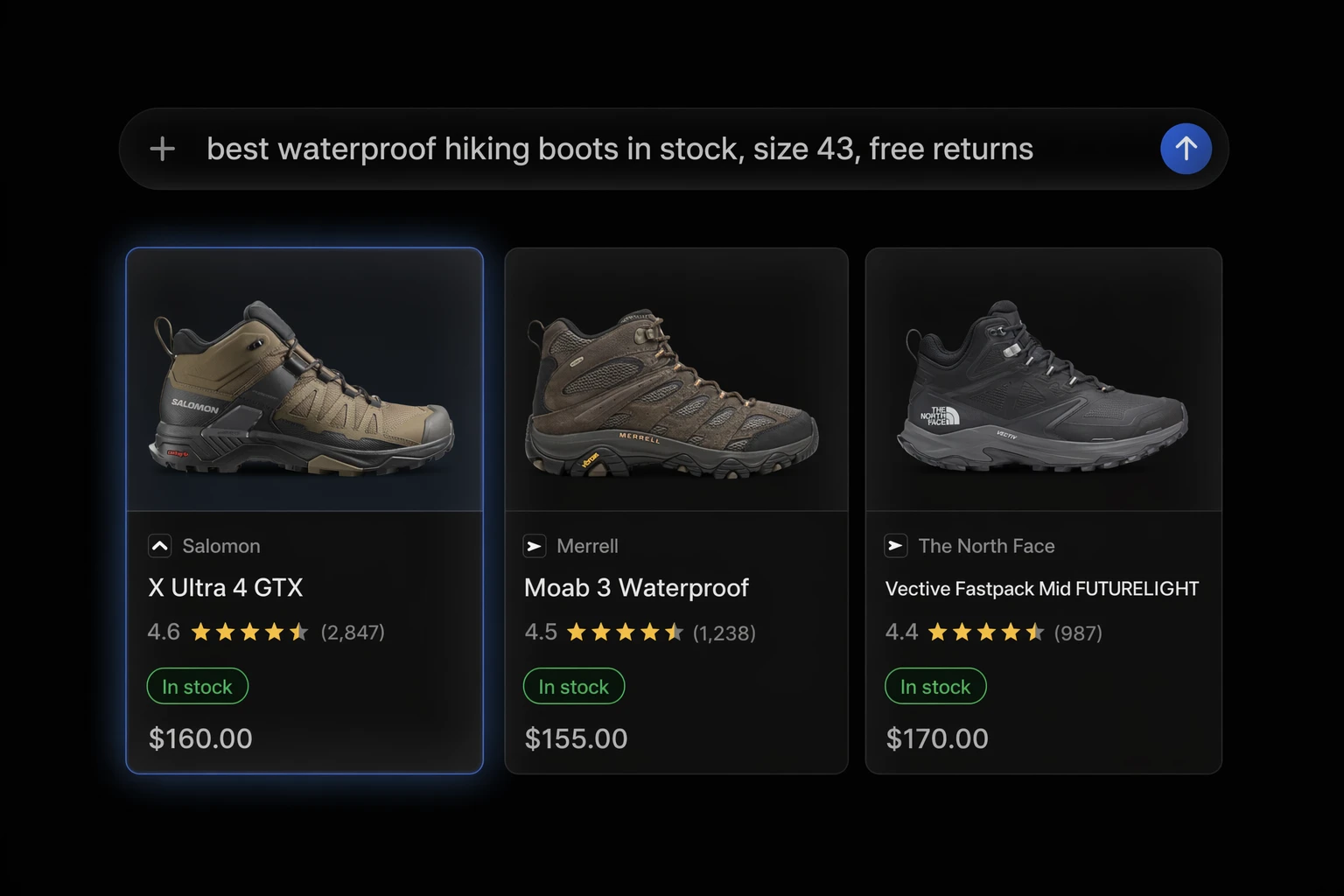Image resolution: width=1344 pixels, height=896 pixels.
Task: Select the $170.00 North Face price
Action: [937, 738]
